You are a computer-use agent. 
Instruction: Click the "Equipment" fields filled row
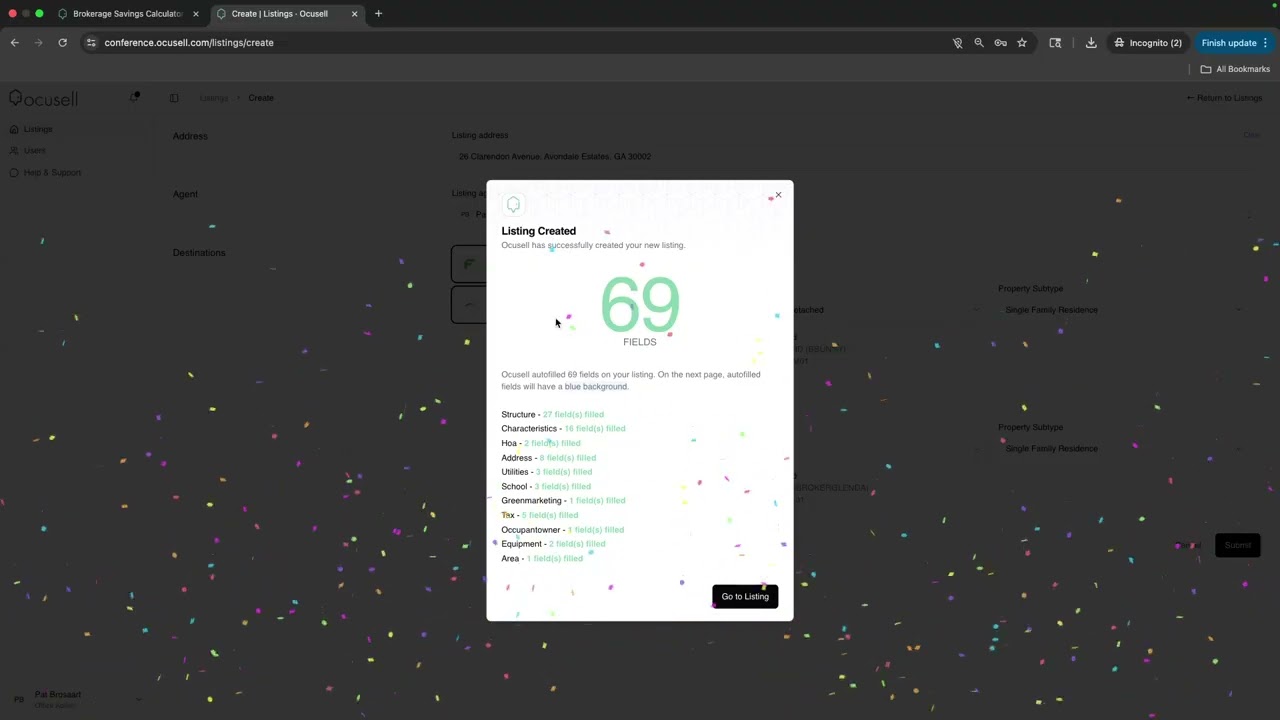click(x=554, y=544)
